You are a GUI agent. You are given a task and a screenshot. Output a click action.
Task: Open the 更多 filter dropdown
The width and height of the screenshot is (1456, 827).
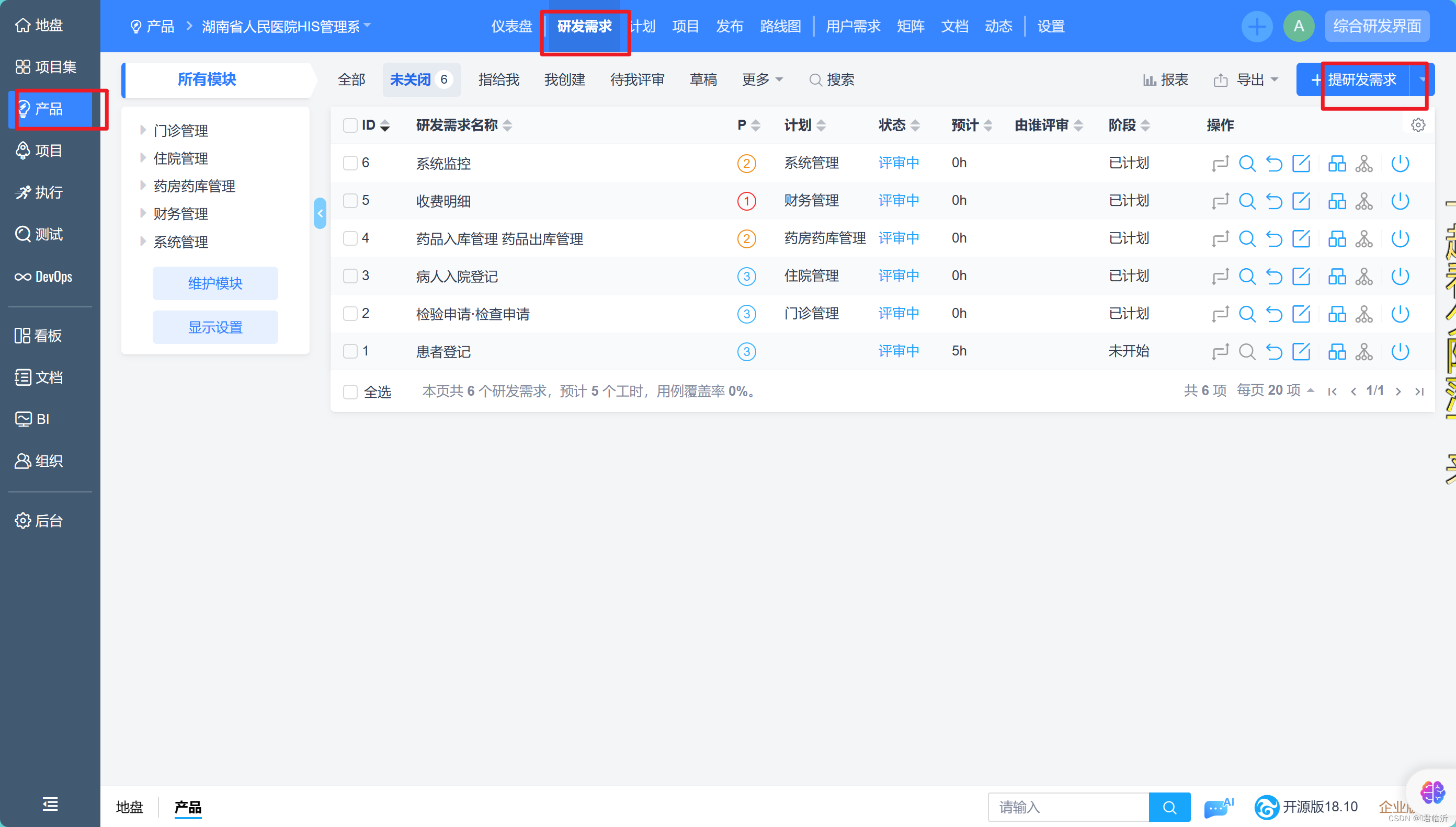[x=763, y=80]
